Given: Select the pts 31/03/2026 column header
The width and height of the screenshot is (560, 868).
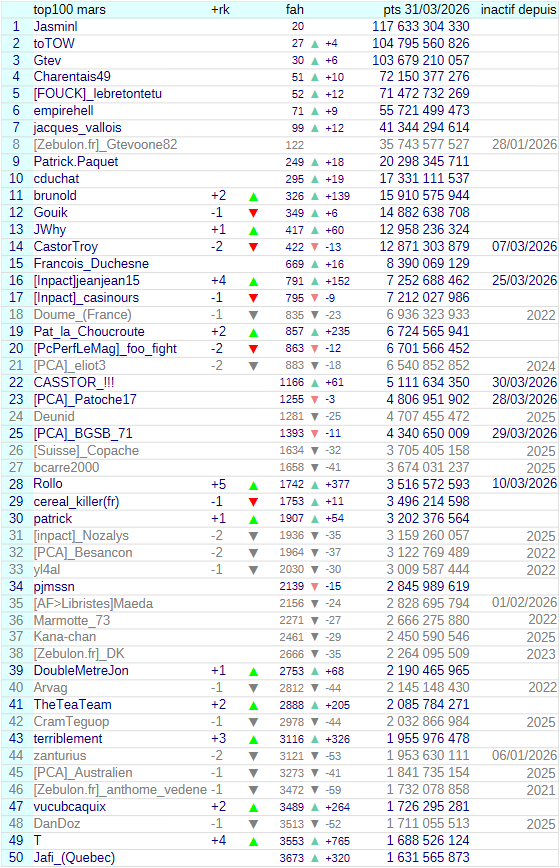Looking at the screenshot, I should click(426, 9).
